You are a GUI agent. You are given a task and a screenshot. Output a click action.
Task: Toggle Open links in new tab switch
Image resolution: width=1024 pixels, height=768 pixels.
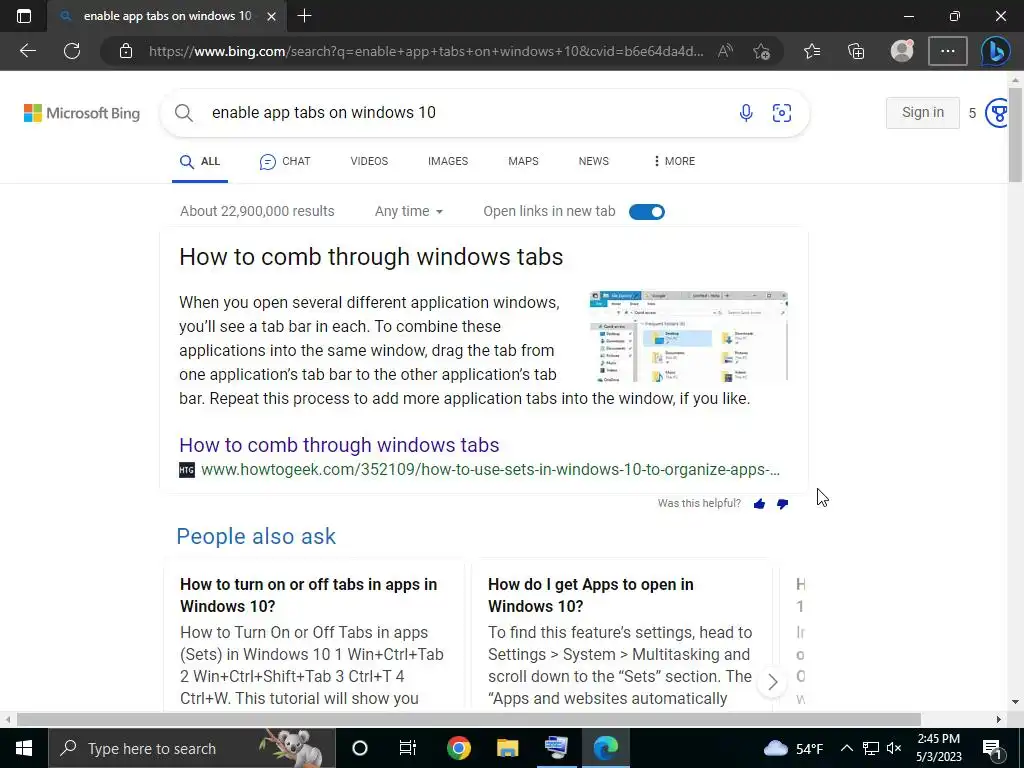pyautogui.click(x=647, y=212)
